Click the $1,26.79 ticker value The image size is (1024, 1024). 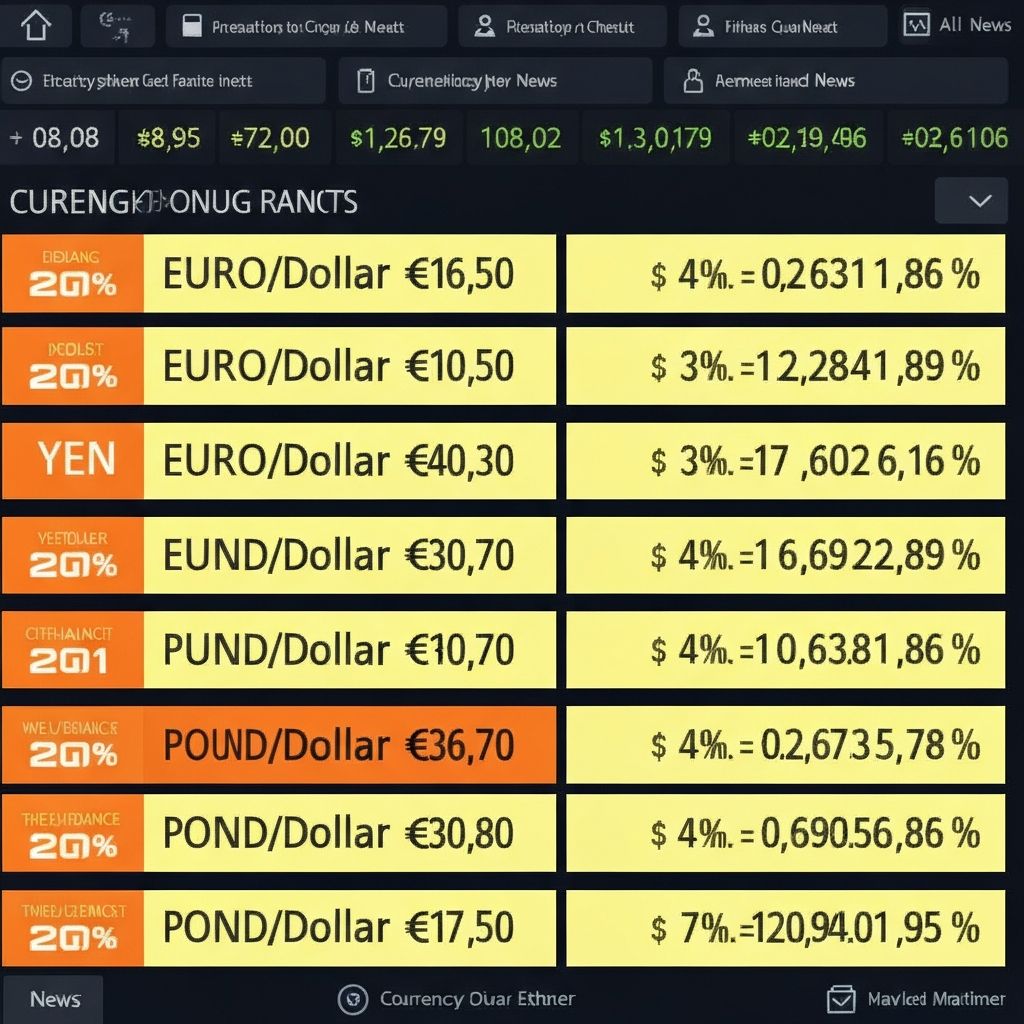click(x=398, y=138)
